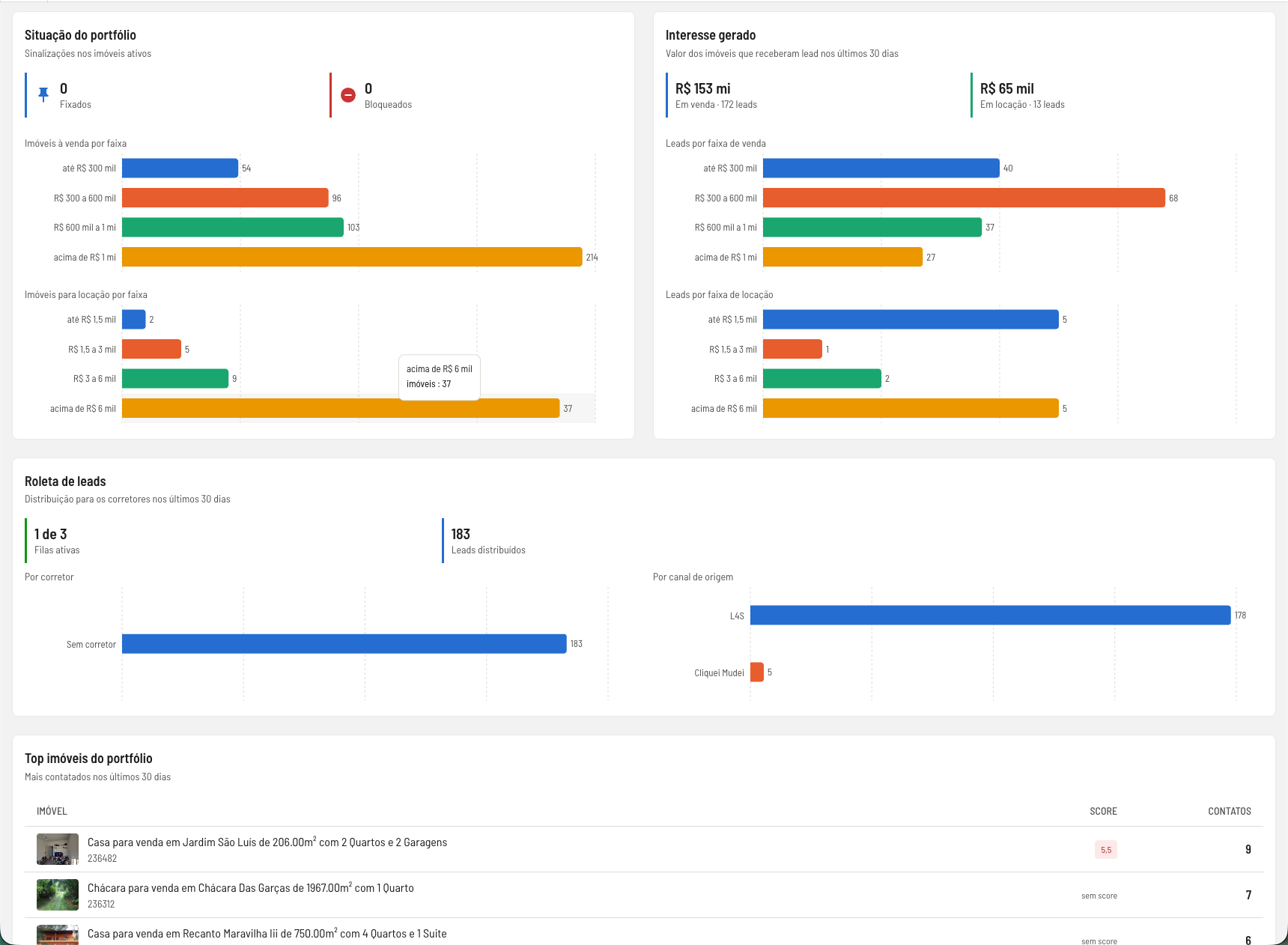Image resolution: width=1288 pixels, height=945 pixels.
Task: Open the Jardim São Luís house thumbnail
Action: tap(58, 849)
